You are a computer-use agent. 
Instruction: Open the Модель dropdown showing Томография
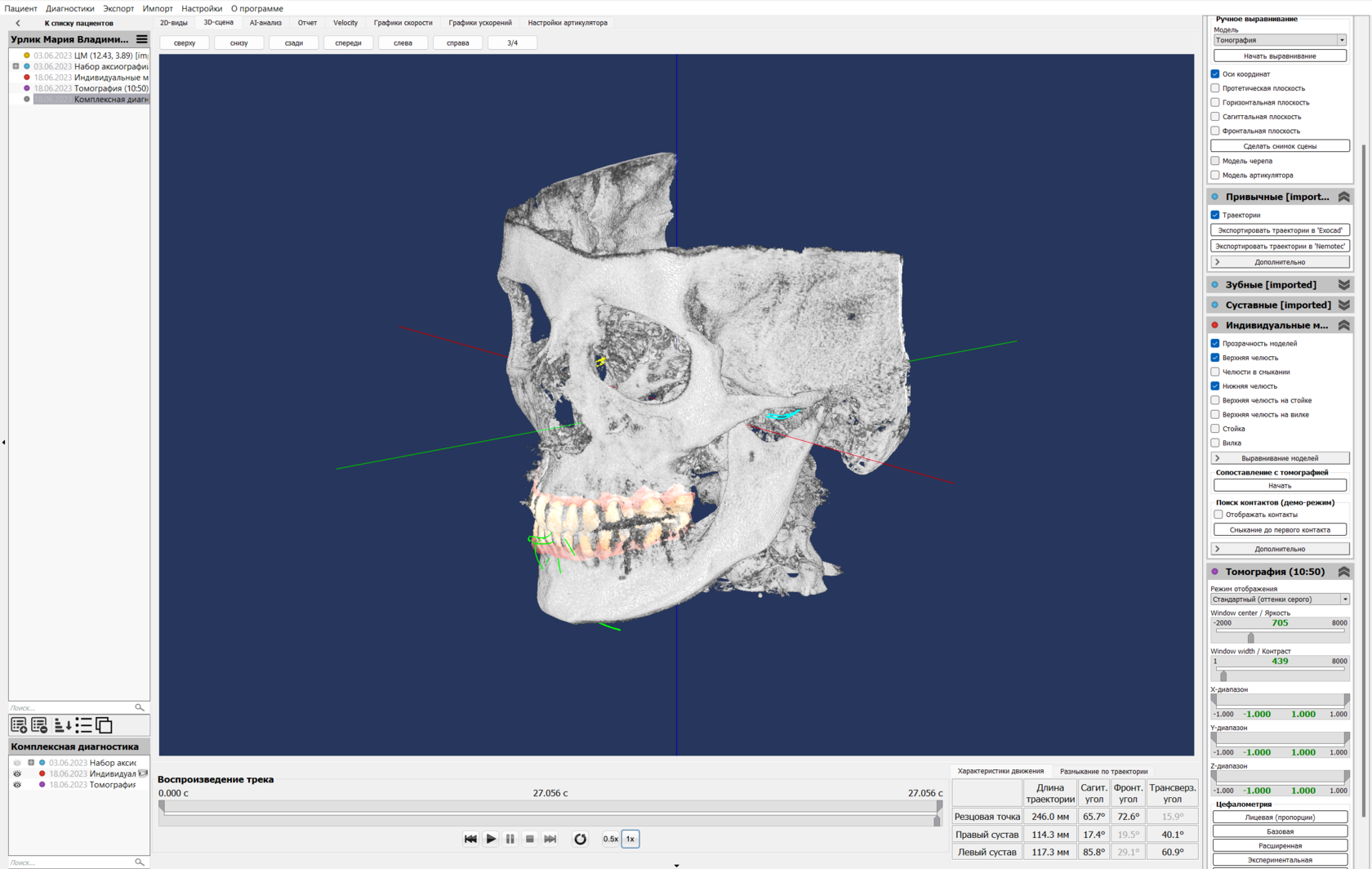coord(1280,40)
